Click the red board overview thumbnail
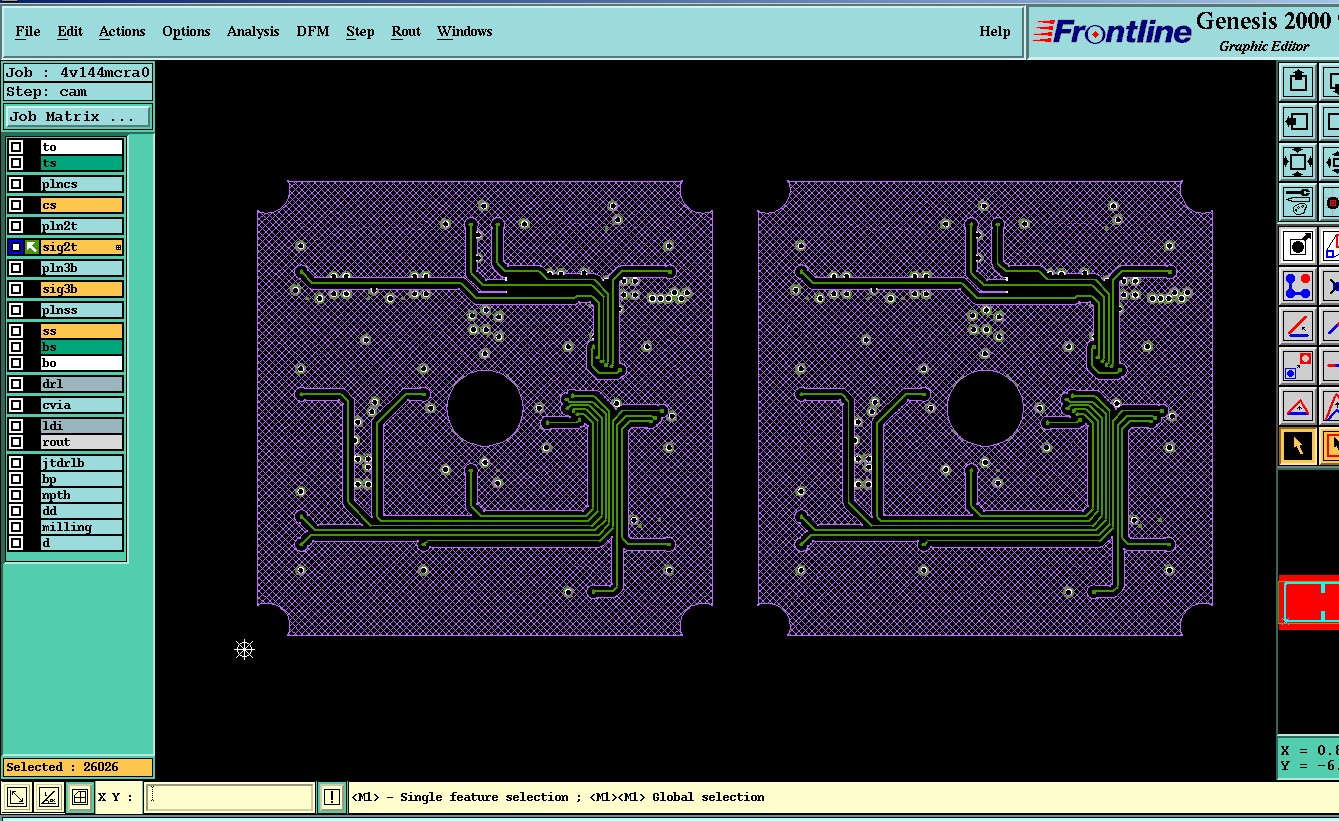The image size is (1339, 821). [1309, 602]
